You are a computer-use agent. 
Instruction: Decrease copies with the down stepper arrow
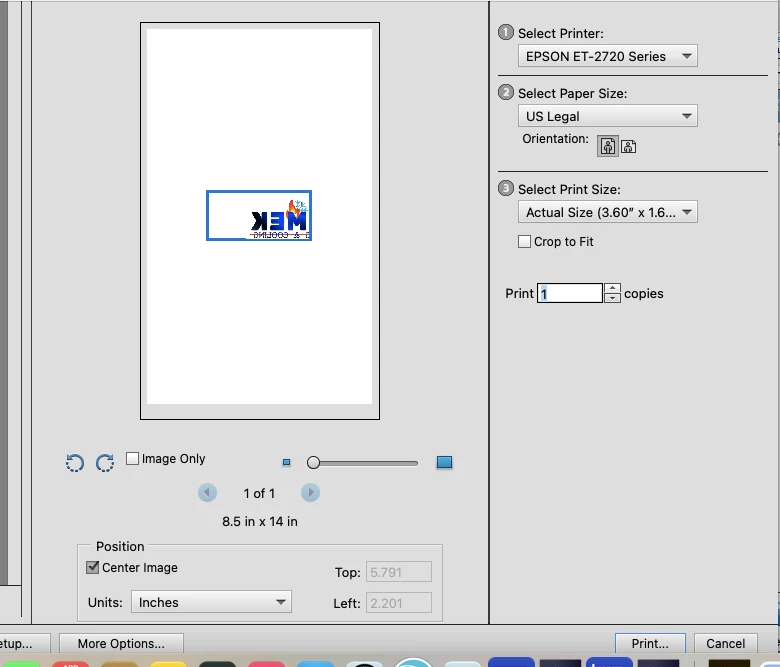(x=612, y=298)
